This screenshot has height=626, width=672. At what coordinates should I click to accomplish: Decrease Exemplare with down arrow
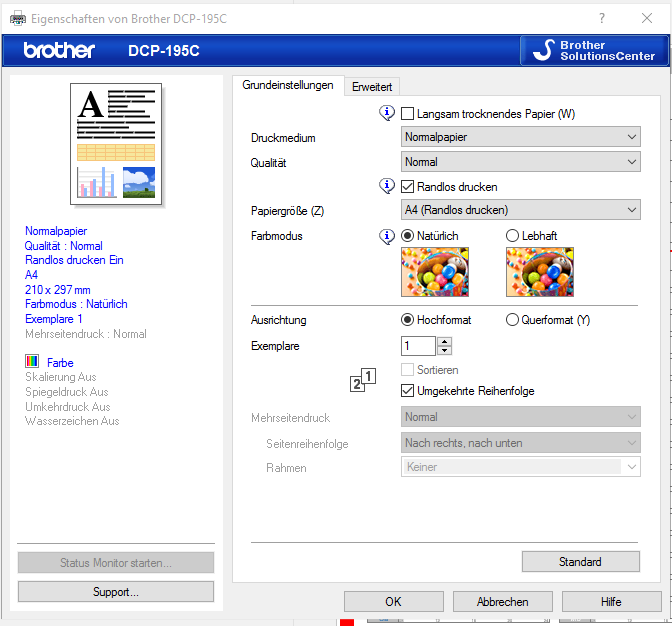click(444, 350)
